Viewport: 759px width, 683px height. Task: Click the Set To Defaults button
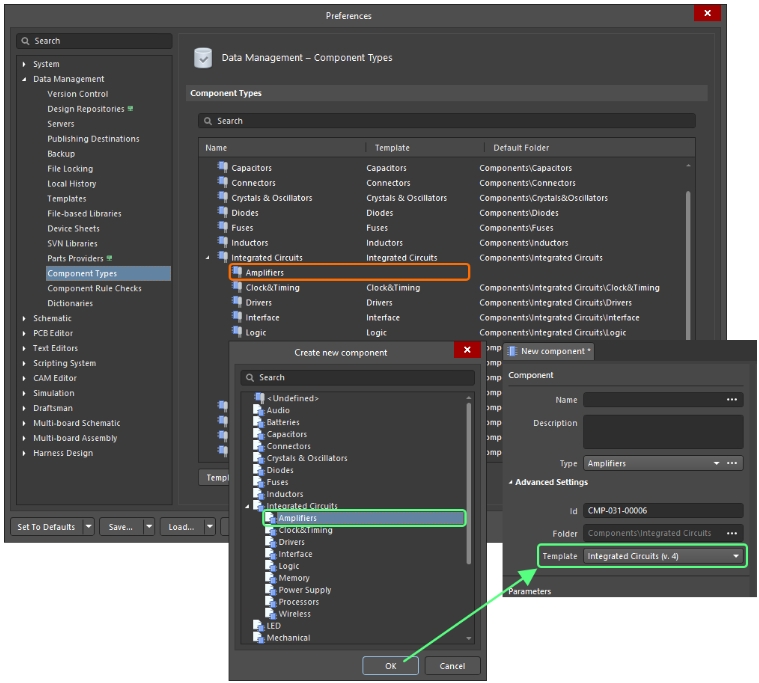46,527
